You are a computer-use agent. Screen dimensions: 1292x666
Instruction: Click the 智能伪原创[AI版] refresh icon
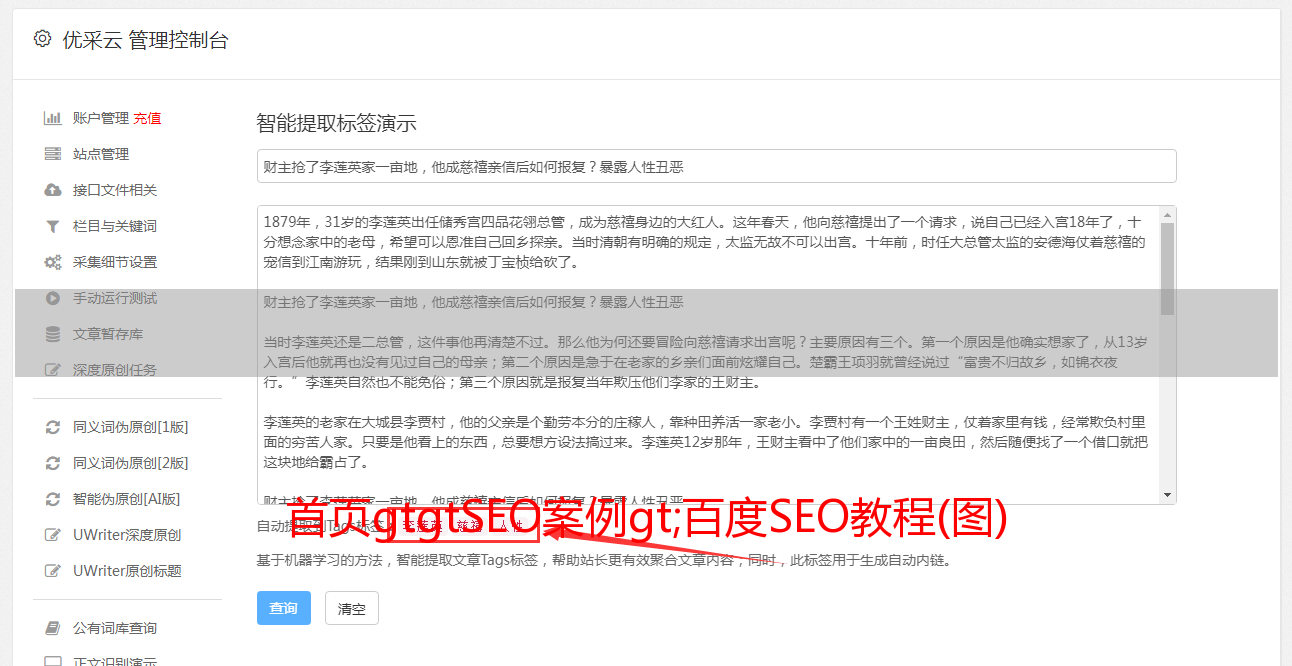pos(53,499)
